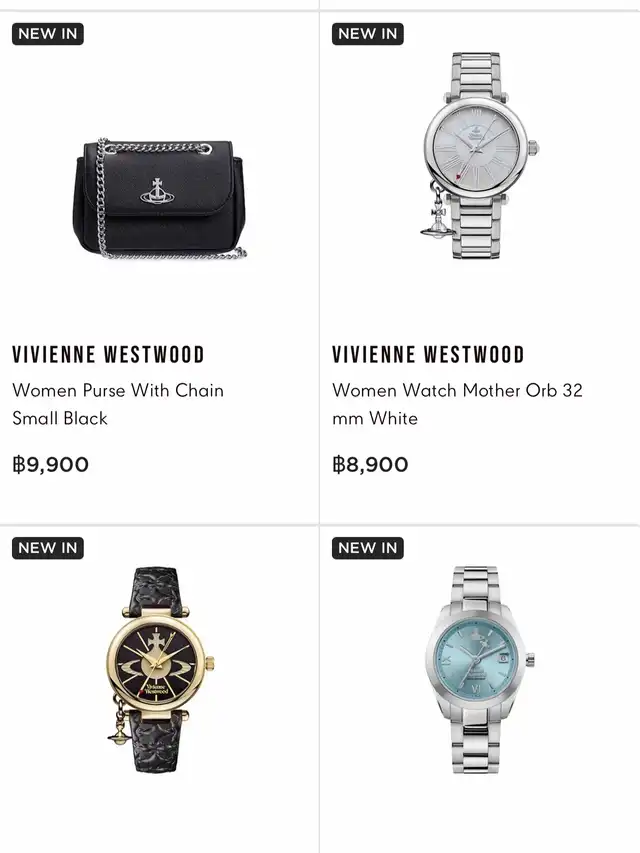Open Vivienne Westwood brand above Mother Orb watch
The width and height of the screenshot is (640, 853).
pos(428,355)
